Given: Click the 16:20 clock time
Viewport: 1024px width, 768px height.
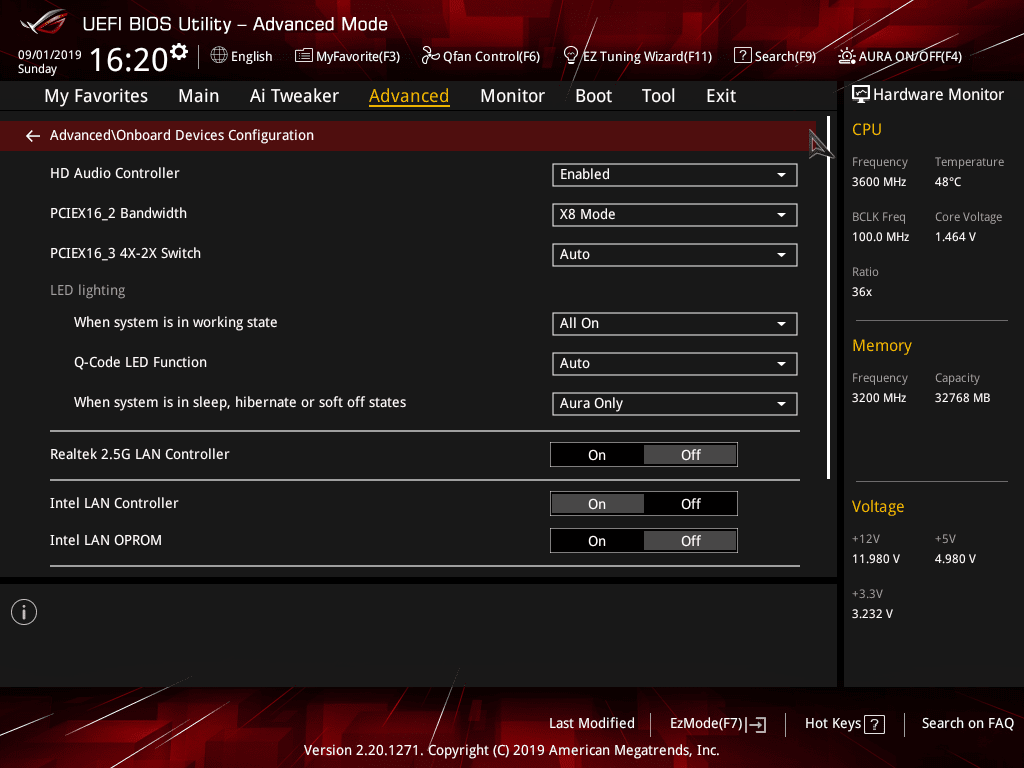Looking at the screenshot, I should coord(129,59).
